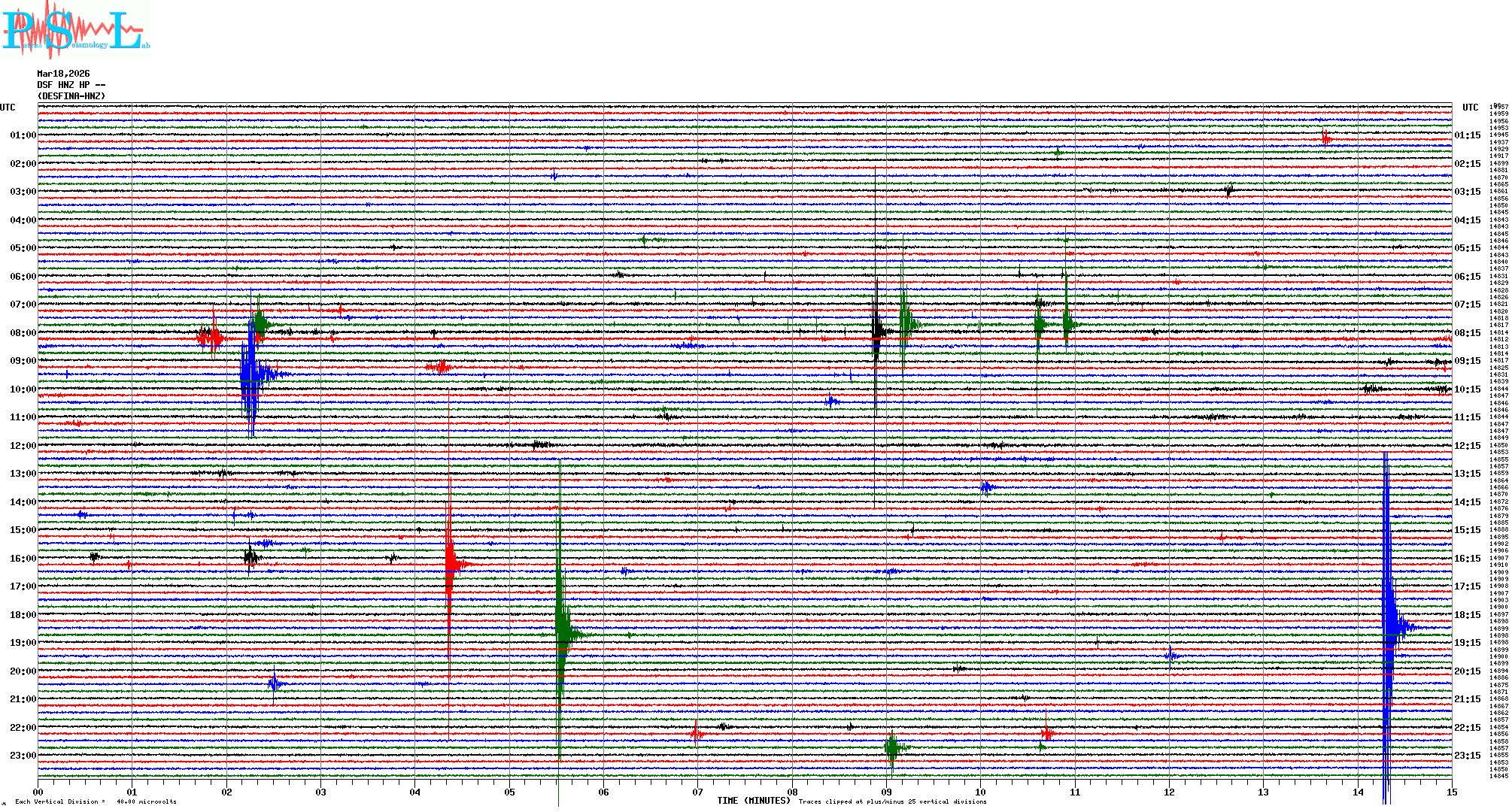Image resolution: width=1512 pixels, height=812 pixels.
Task: Click the large red event burst near 16:00
Action: point(450,564)
